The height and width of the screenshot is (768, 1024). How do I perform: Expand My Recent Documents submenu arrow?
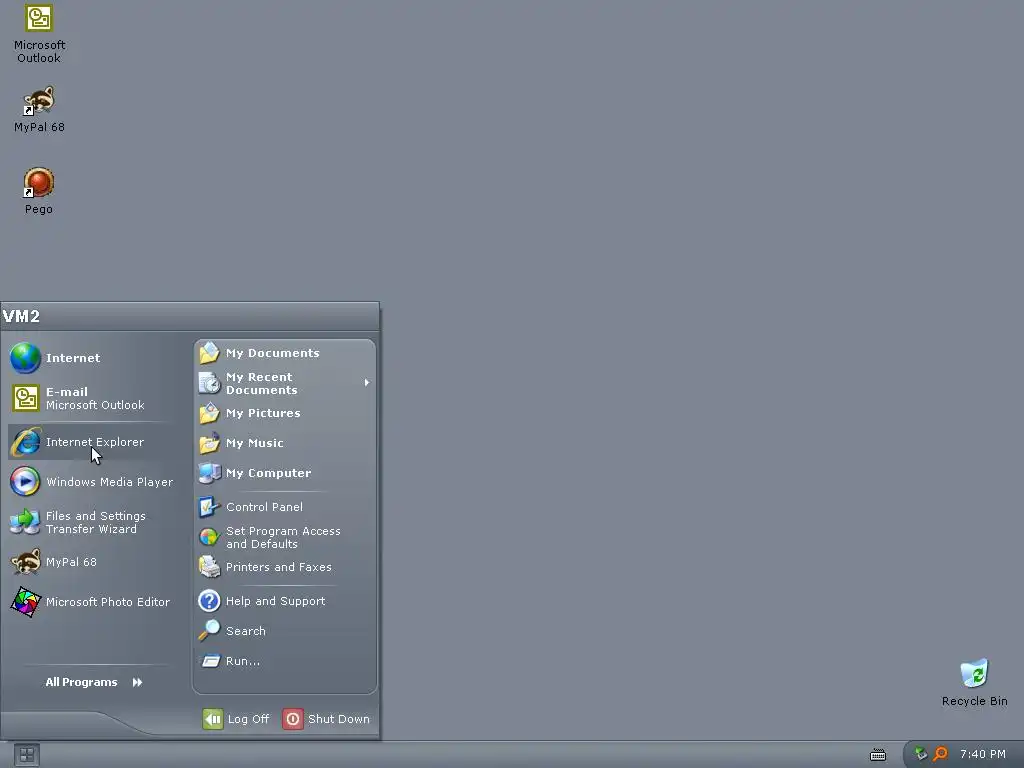367,383
